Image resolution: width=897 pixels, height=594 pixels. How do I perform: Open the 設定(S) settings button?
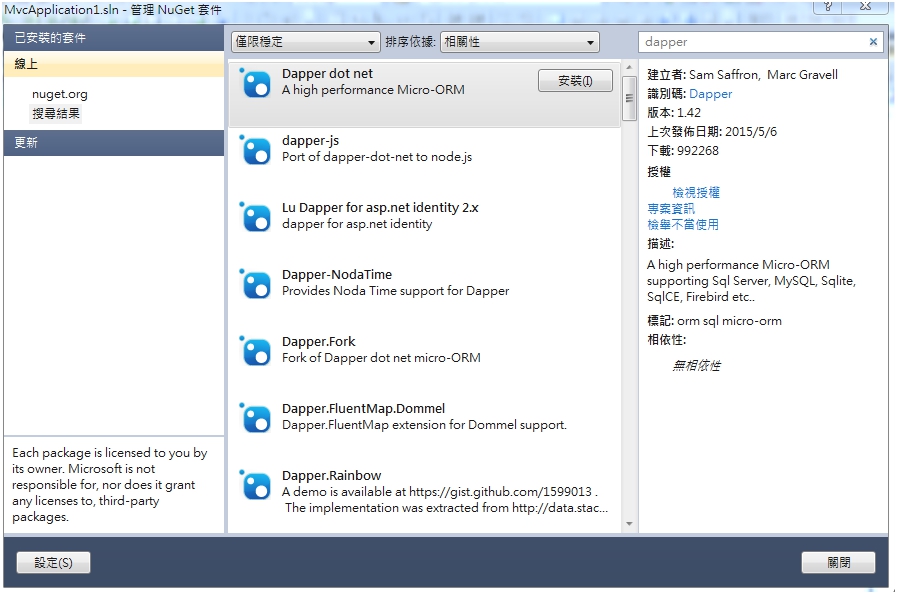coord(53,563)
